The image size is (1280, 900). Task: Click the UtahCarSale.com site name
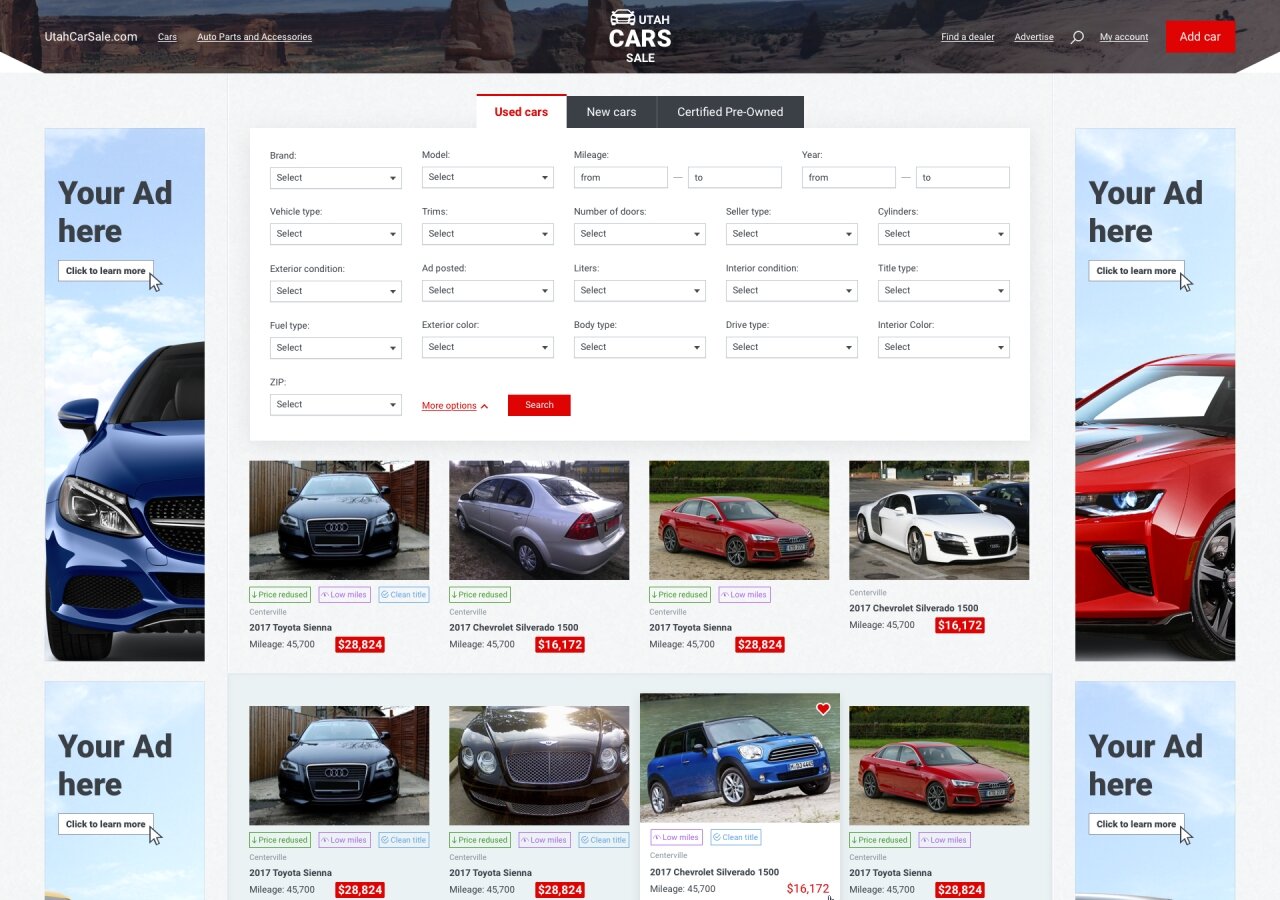91,37
